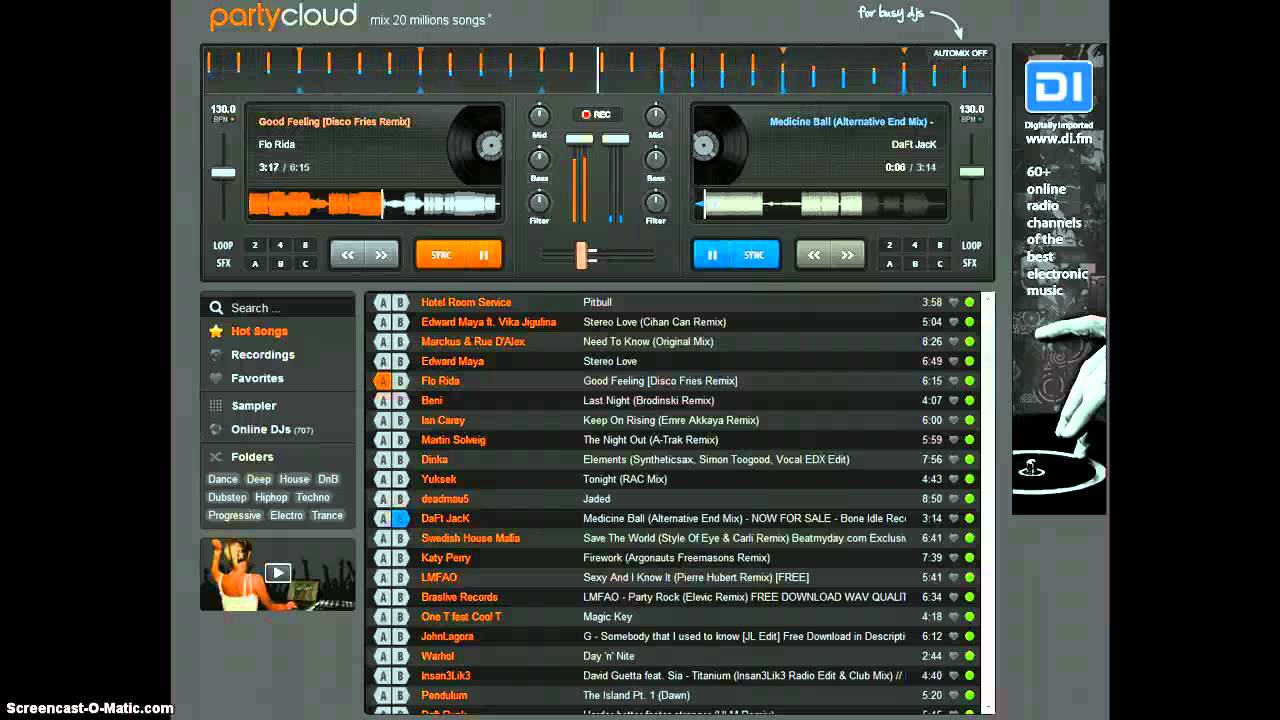Load Jaded by deadmau5 to deck B
This screenshot has width=1280, height=720.
[400, 499]
